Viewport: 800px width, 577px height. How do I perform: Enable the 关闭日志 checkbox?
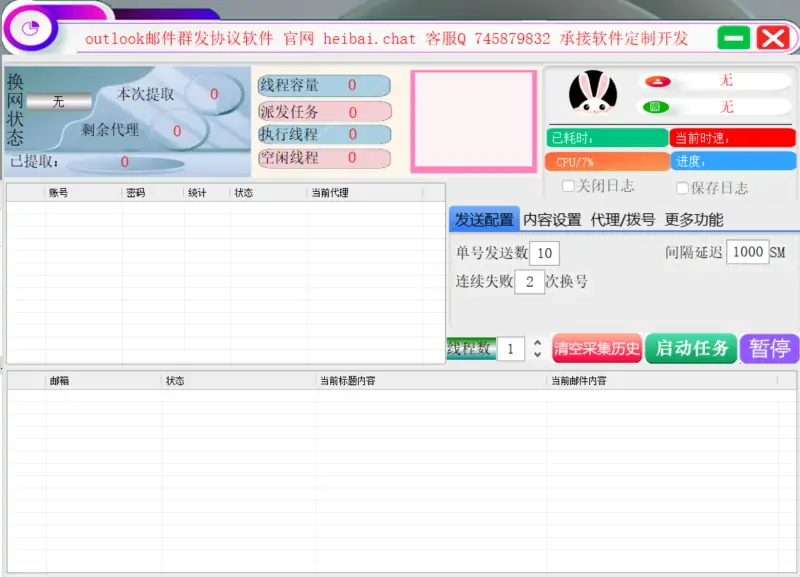pyautogui.click(x=568, y=186)
